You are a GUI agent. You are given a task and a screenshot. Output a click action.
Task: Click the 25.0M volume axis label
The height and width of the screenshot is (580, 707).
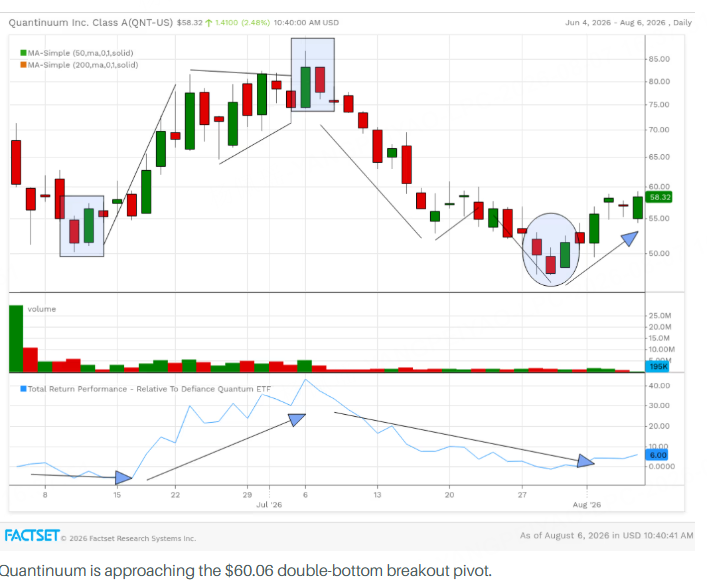click(x=660, y=316)
